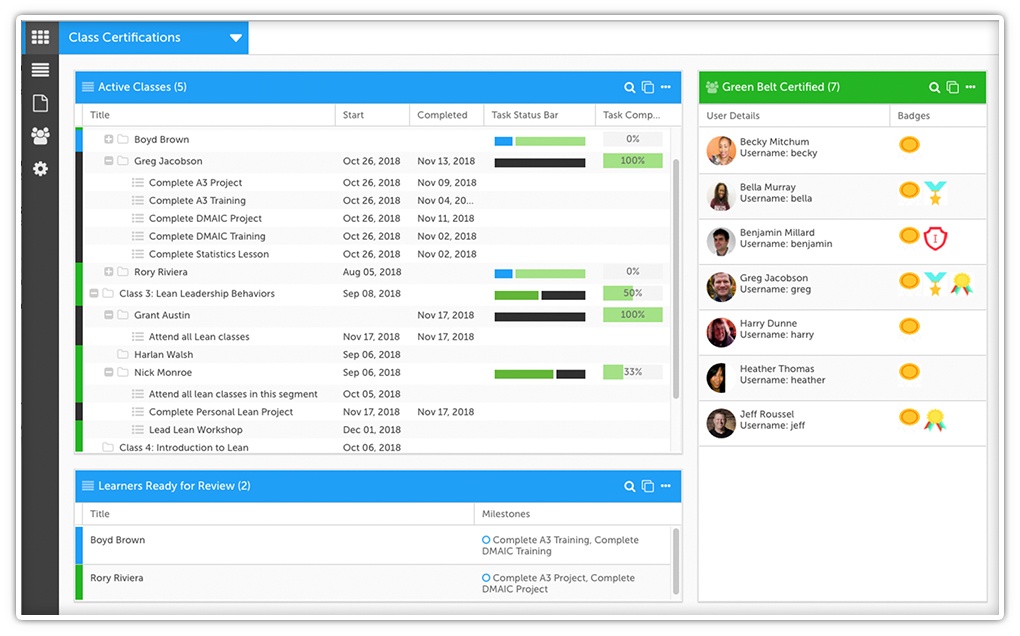Open the apps grid menu icon
The height and width of the screenshot is (636, 1020).
(x=40, y=38)
